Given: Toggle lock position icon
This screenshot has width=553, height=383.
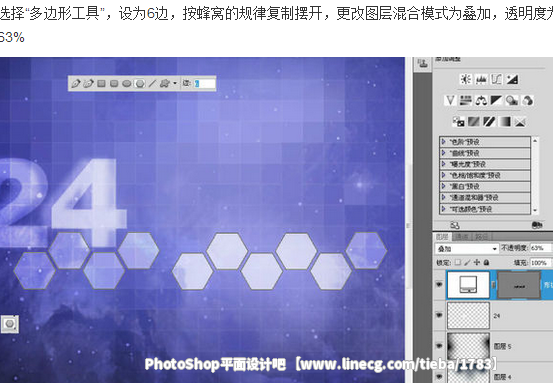Looking at the screenshot, I should 477,262.
